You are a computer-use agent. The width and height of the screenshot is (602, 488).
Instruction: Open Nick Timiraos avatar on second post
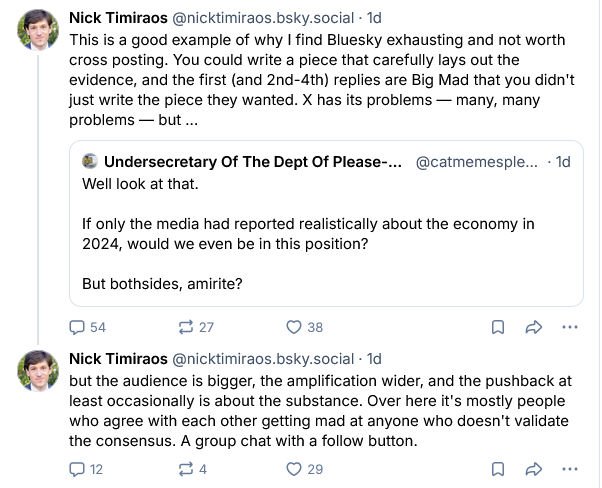pos(38,374)
